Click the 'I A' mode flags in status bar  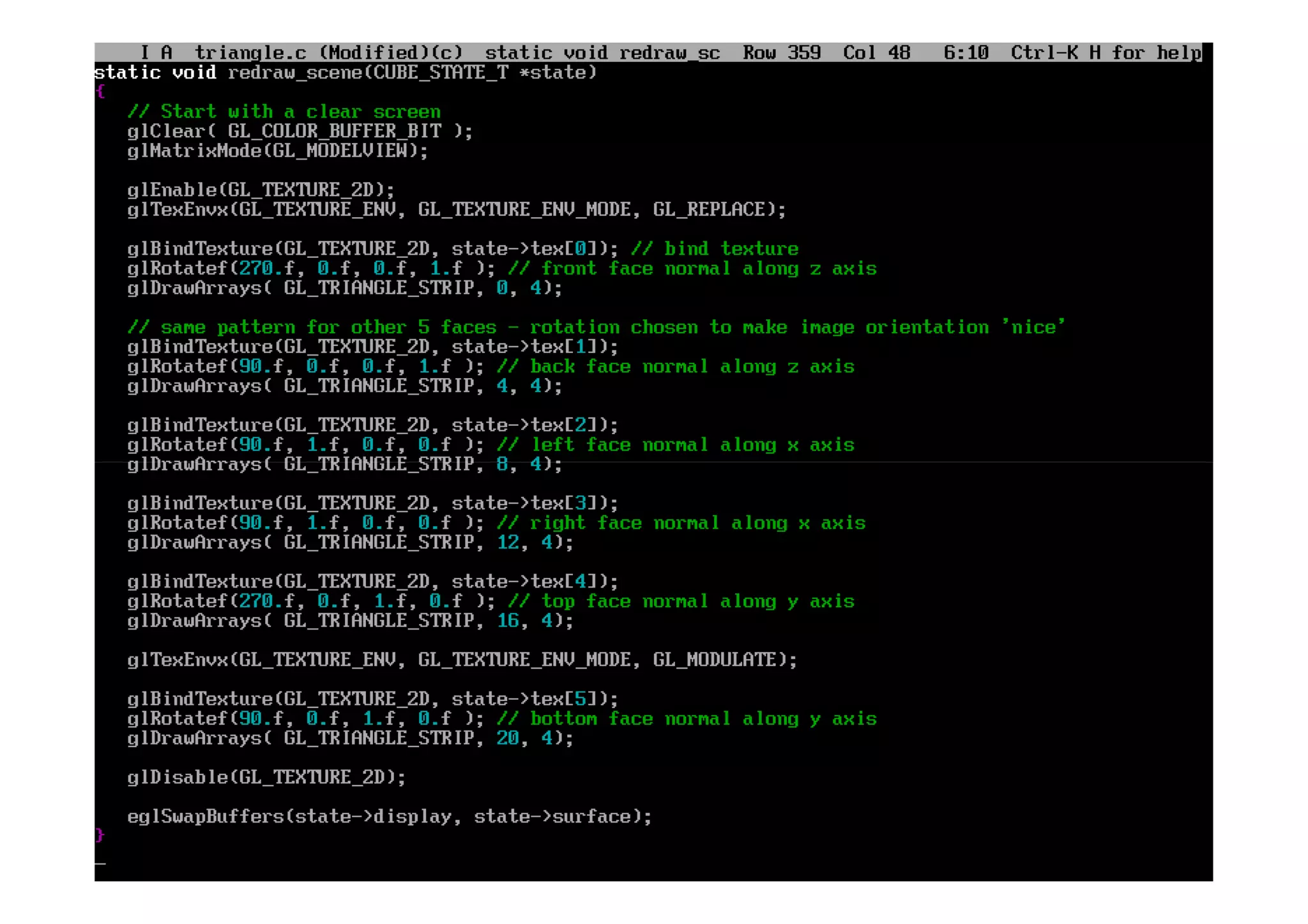pos(156,52)
